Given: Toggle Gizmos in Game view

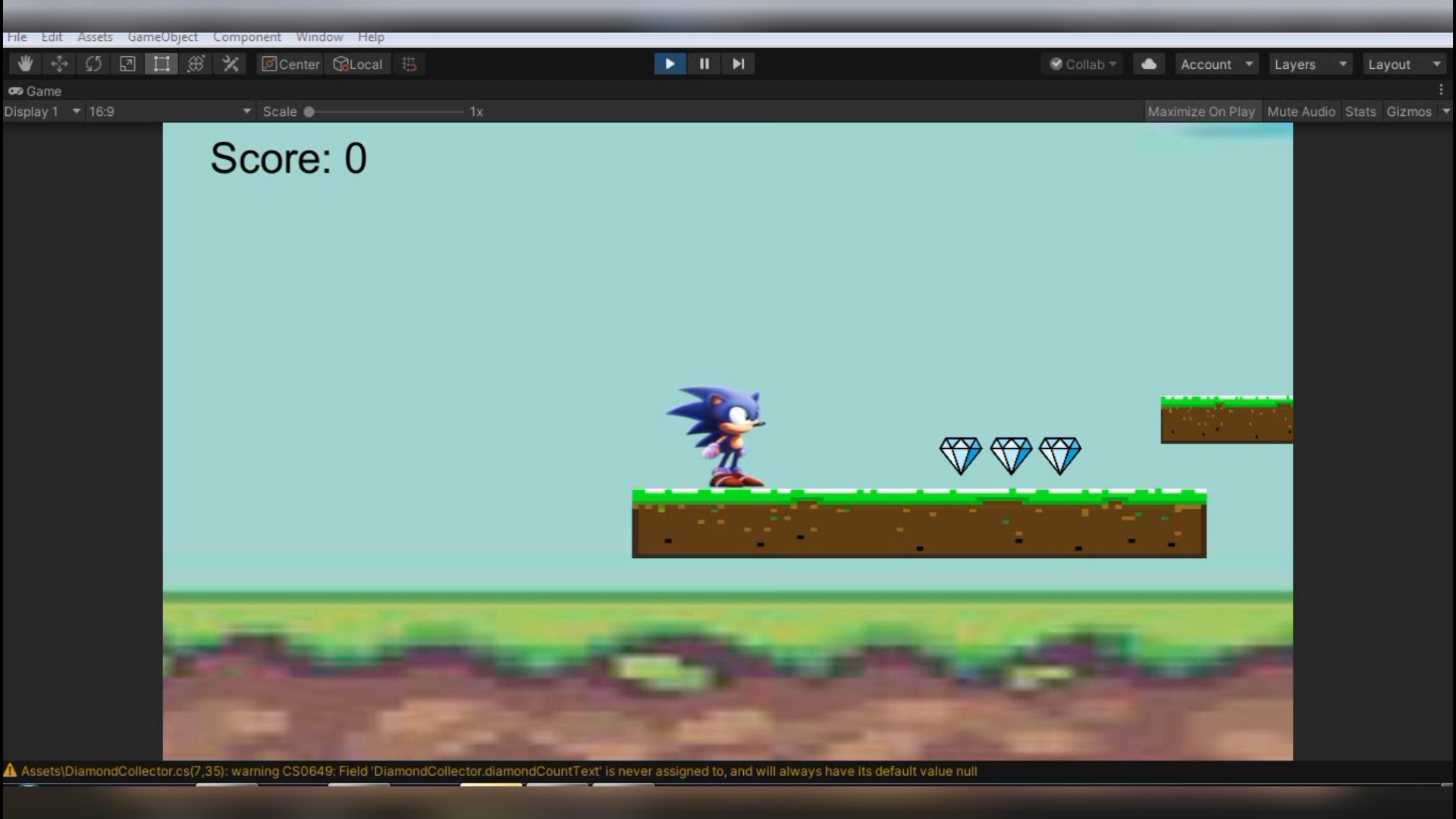Looking at the screenshot, I should [x=1409, y=111].
